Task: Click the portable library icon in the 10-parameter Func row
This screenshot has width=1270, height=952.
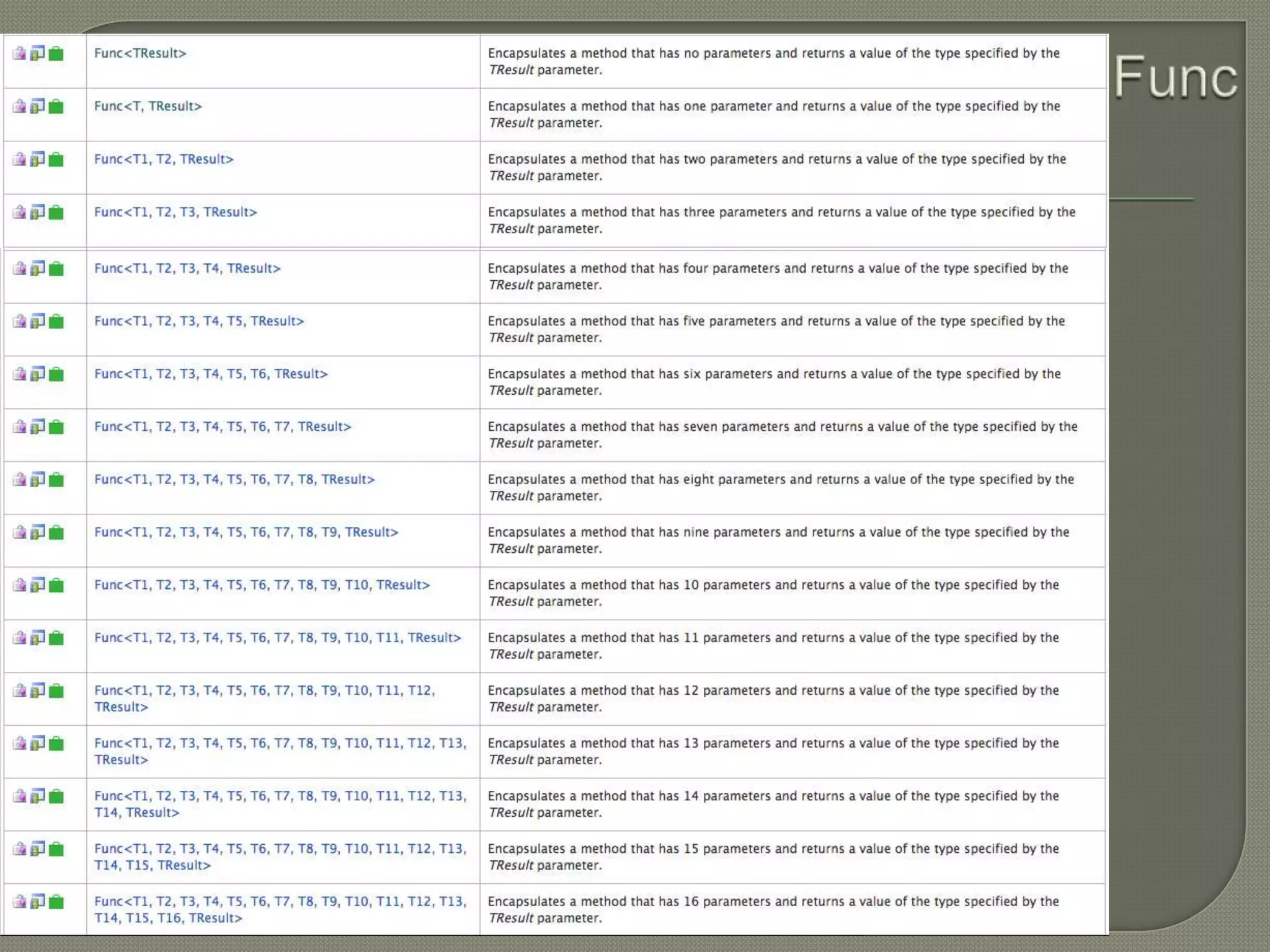Action: pos(38,584)
